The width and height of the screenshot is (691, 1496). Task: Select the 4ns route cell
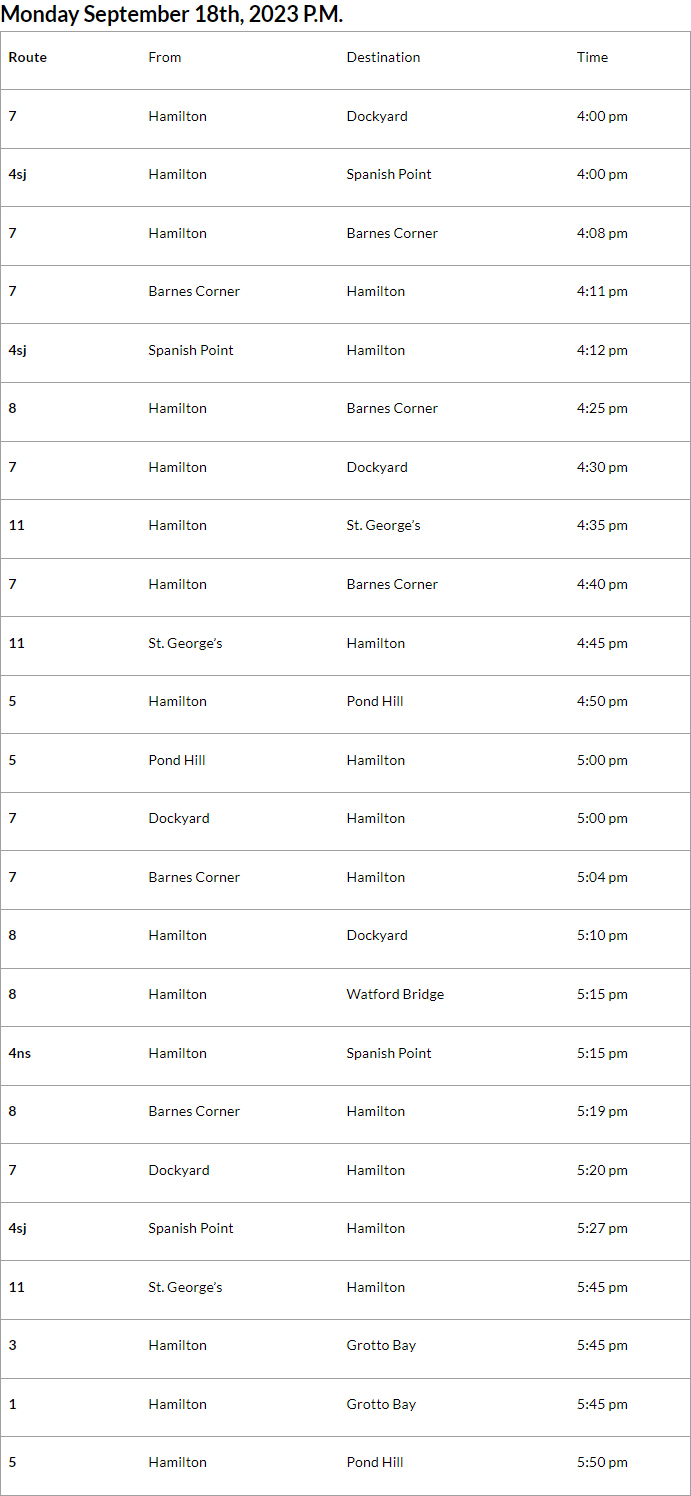point(20,1053)
